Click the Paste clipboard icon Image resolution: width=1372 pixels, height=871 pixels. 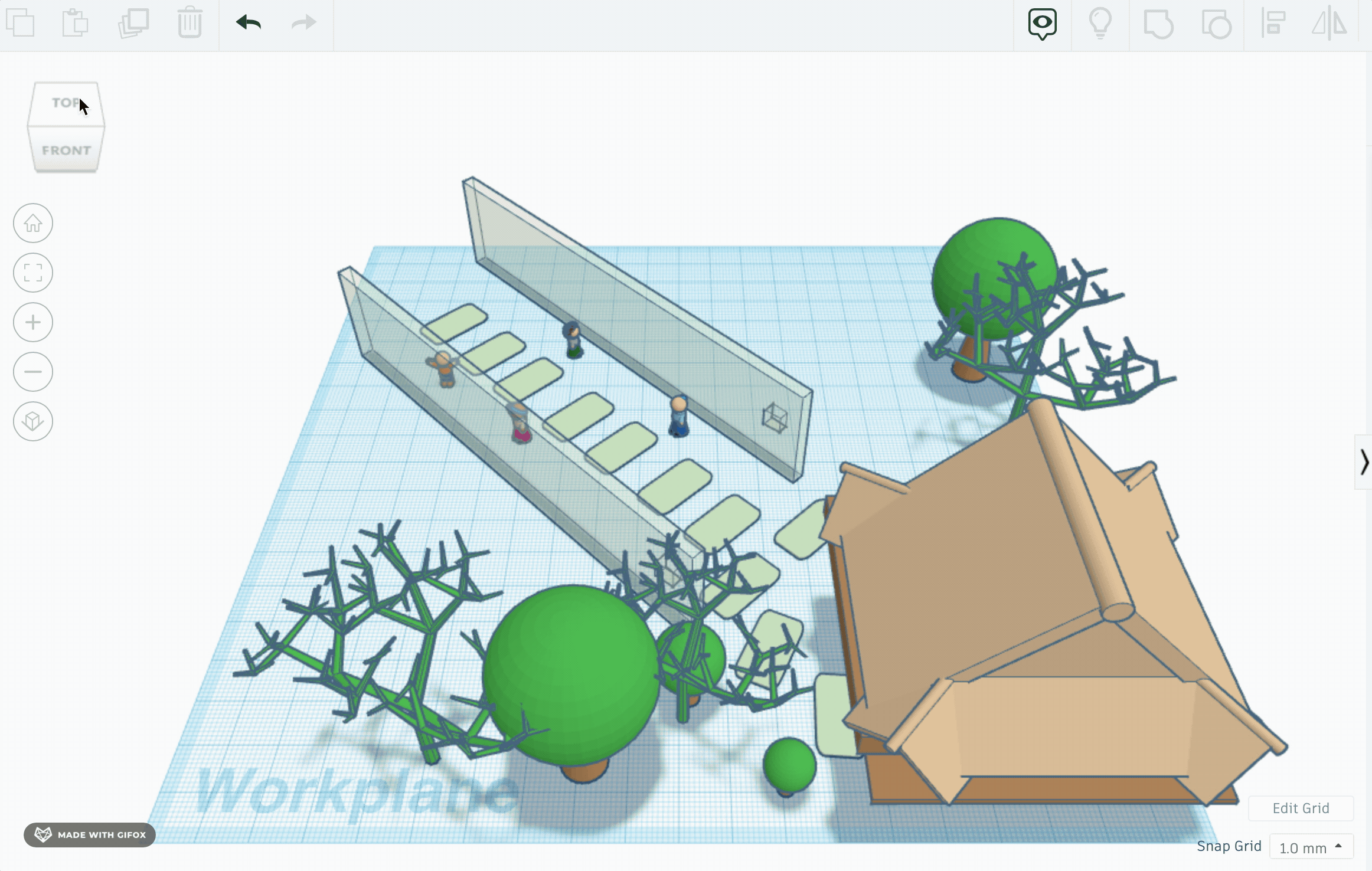tap(75, 24)
